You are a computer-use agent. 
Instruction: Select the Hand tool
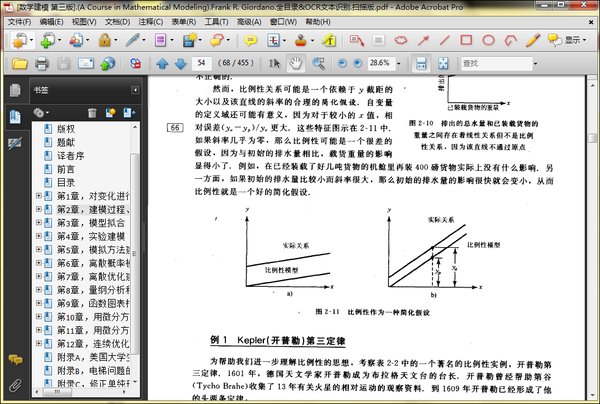click(296, 64)
